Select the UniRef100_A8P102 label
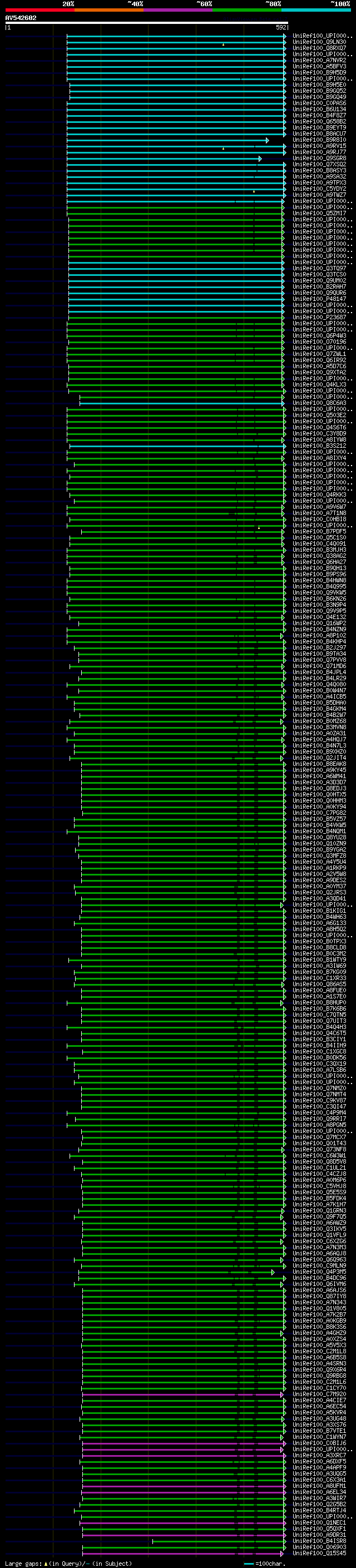356x1568 pixels. (319, 635)
